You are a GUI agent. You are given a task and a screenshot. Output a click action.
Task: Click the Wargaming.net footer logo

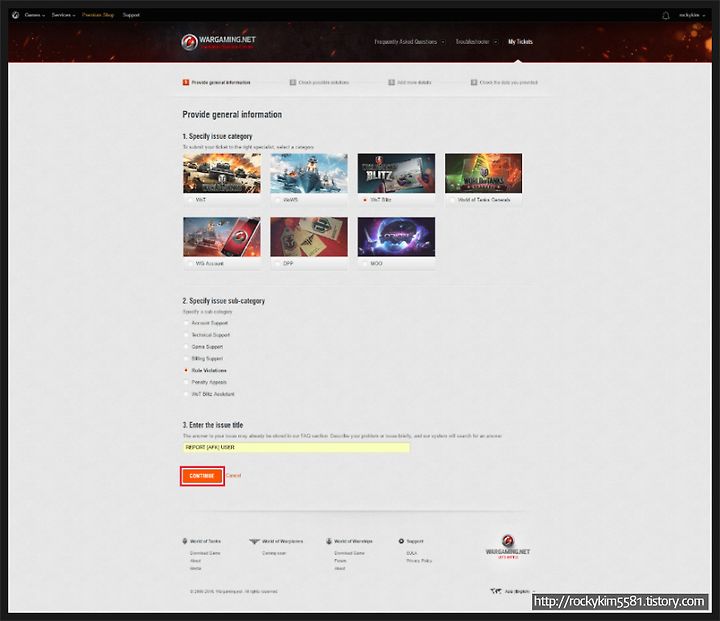[x=508, y=547]
